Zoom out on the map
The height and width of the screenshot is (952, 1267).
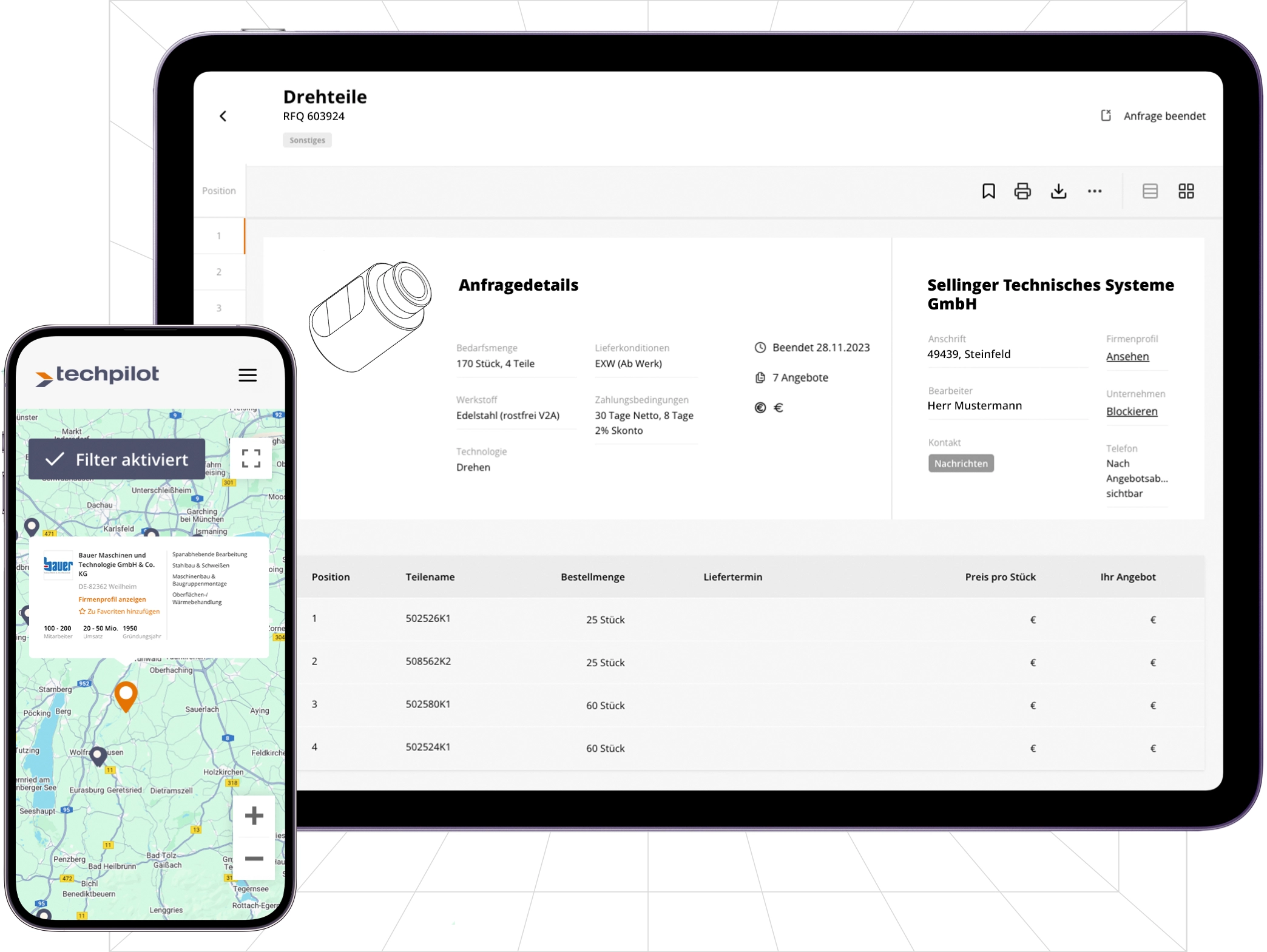click(254, 859)
